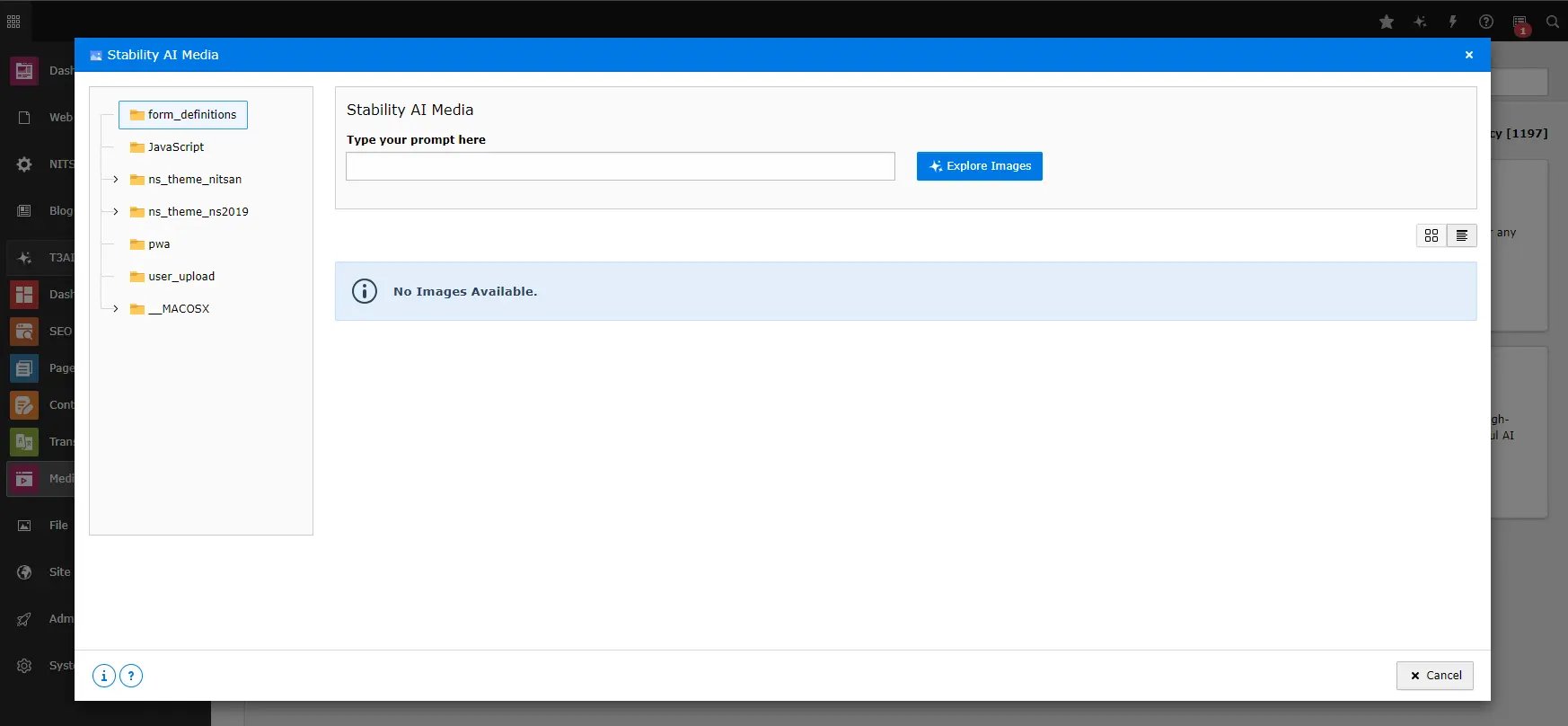The height and width of the screenshot is (726, 1568).
Task: Open the help question mark in top bar
Action: click(1486, 22)
